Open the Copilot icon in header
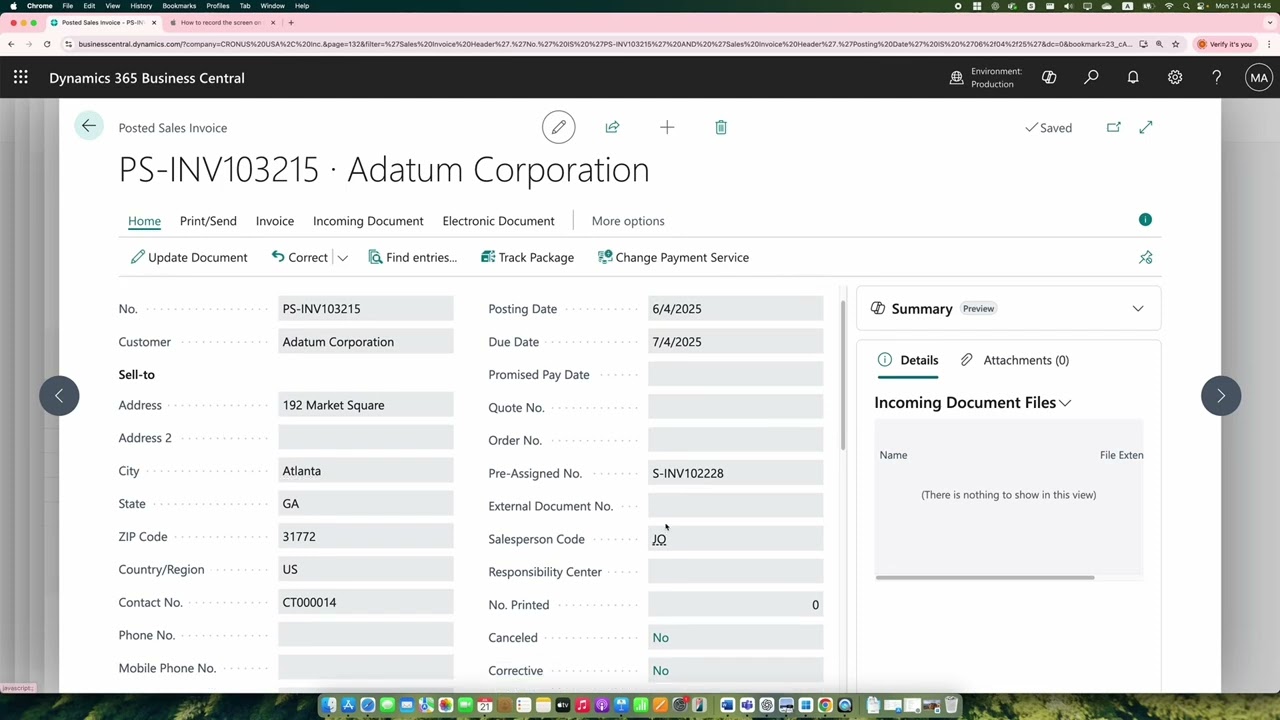The width and height of the screenshot is (1280, 720). 1049,77
